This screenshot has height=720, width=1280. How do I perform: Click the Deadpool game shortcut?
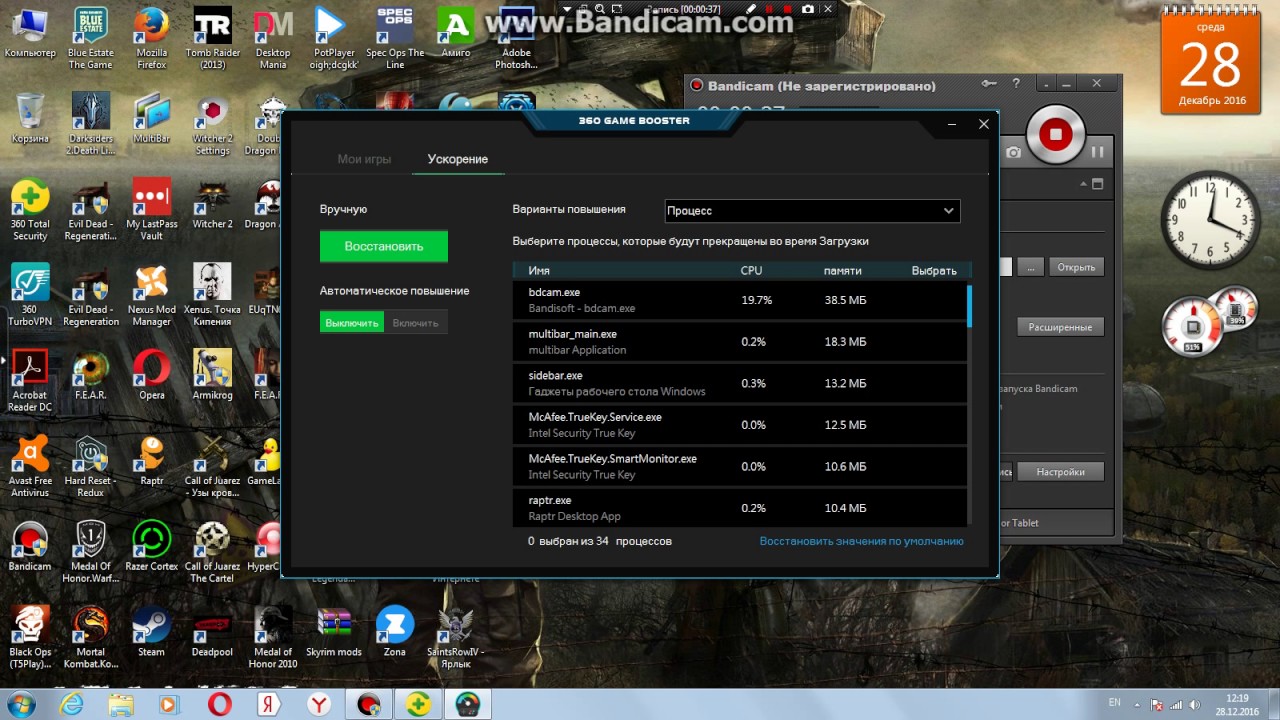212,632
